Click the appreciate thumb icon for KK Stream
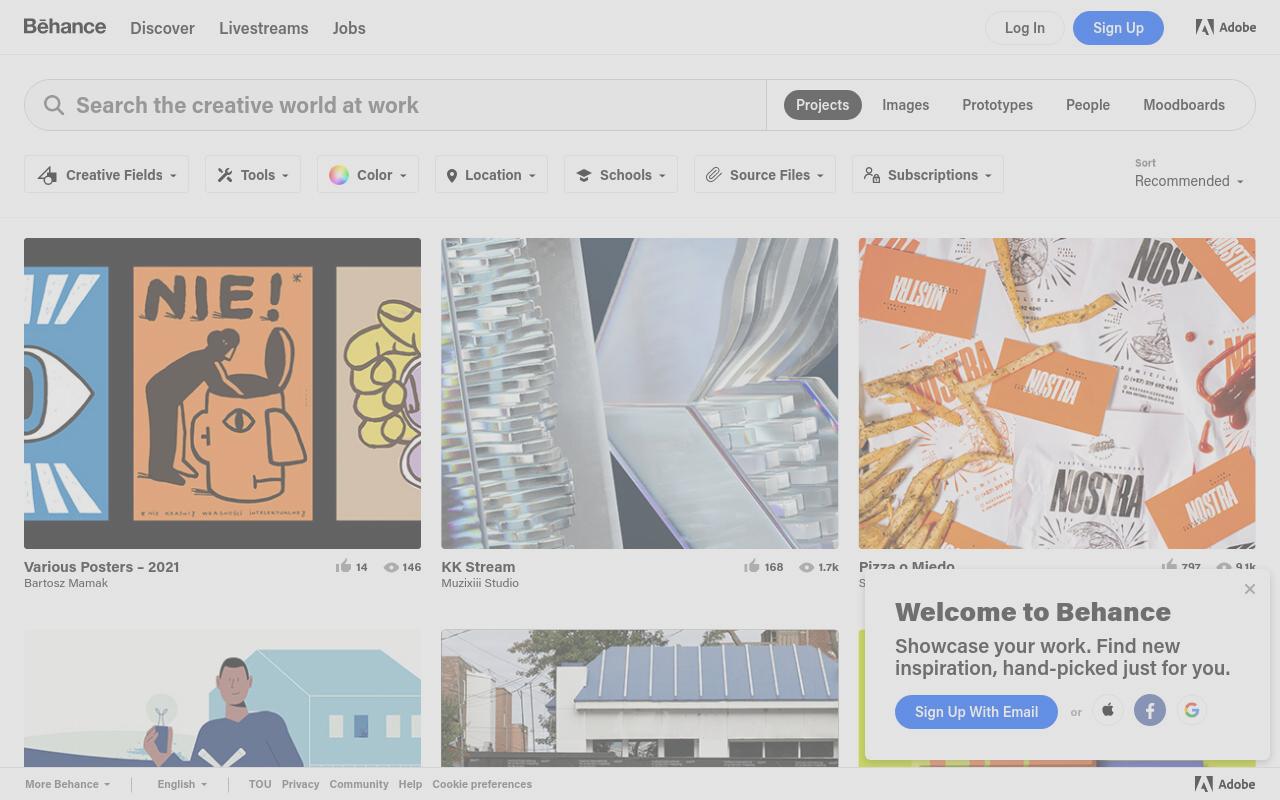 tap(751, 566)
